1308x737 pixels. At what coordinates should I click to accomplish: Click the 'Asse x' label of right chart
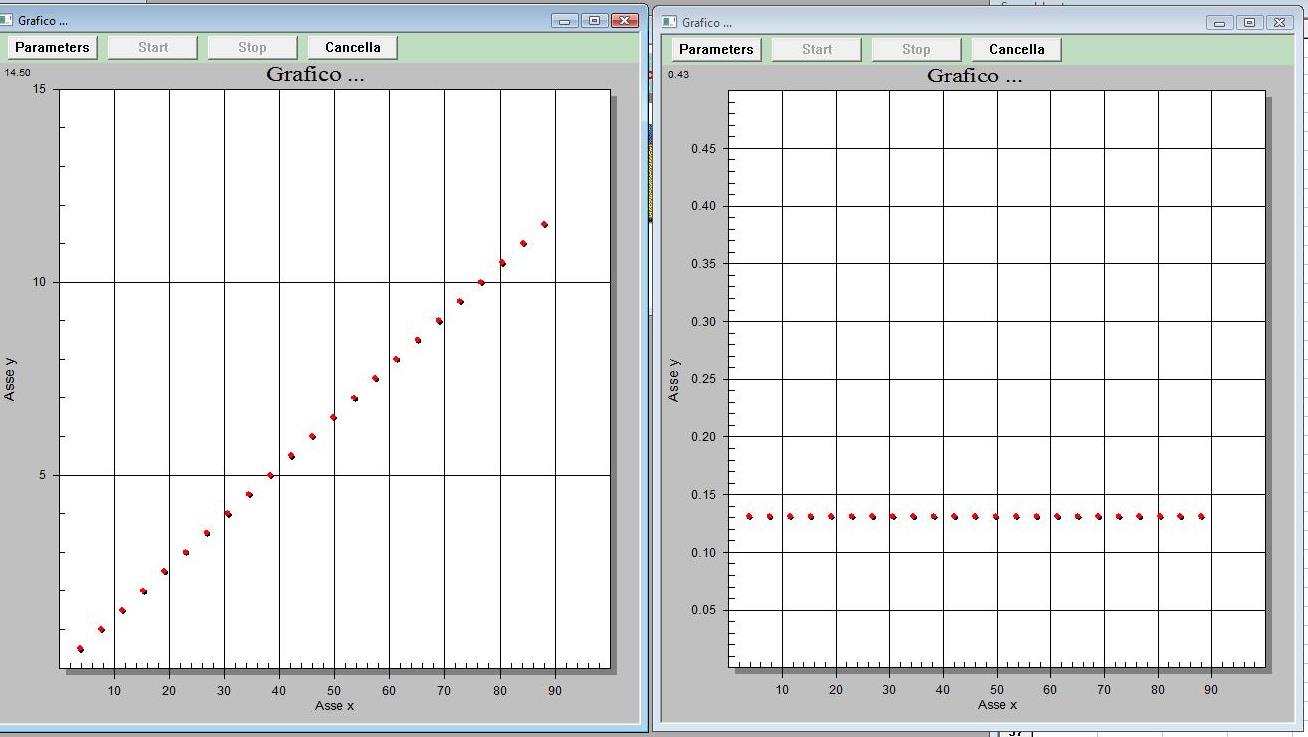click(x=997, y=704)
